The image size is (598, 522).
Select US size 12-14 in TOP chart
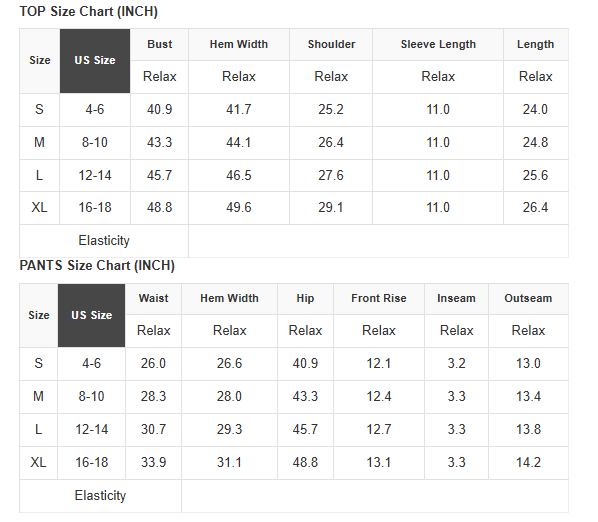pos(95,176)
